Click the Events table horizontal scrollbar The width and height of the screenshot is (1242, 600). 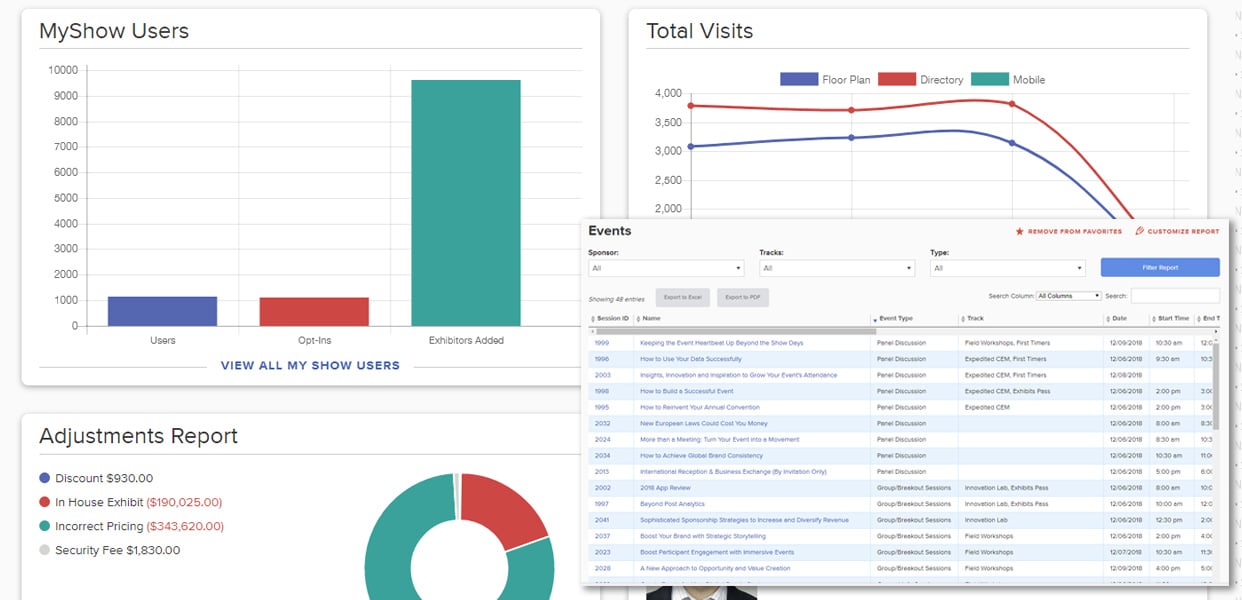[735, 330]
